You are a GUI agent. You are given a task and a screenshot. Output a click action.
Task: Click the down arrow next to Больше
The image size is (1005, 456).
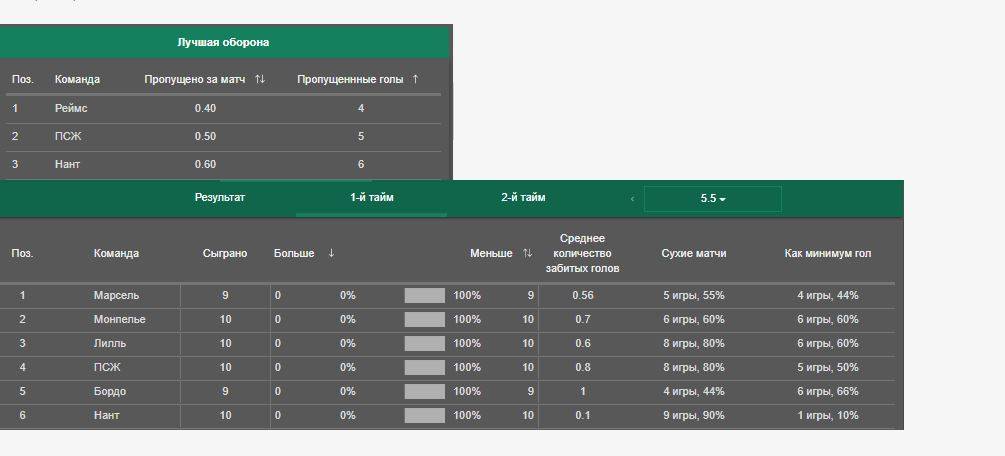331,253
